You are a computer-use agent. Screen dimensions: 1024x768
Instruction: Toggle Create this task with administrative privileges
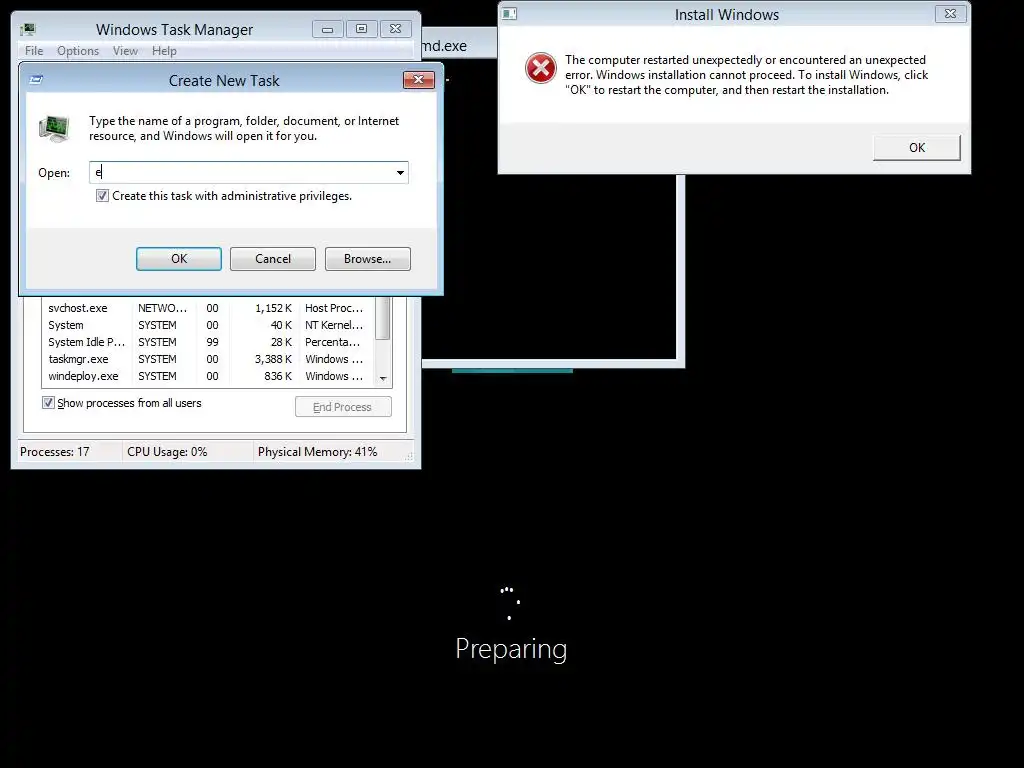tap(103, 196)
